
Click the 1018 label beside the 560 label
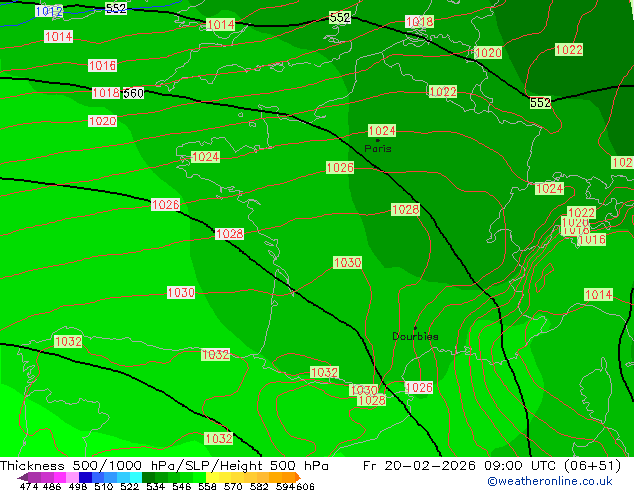pyautogui.click(x=106, y=93)
